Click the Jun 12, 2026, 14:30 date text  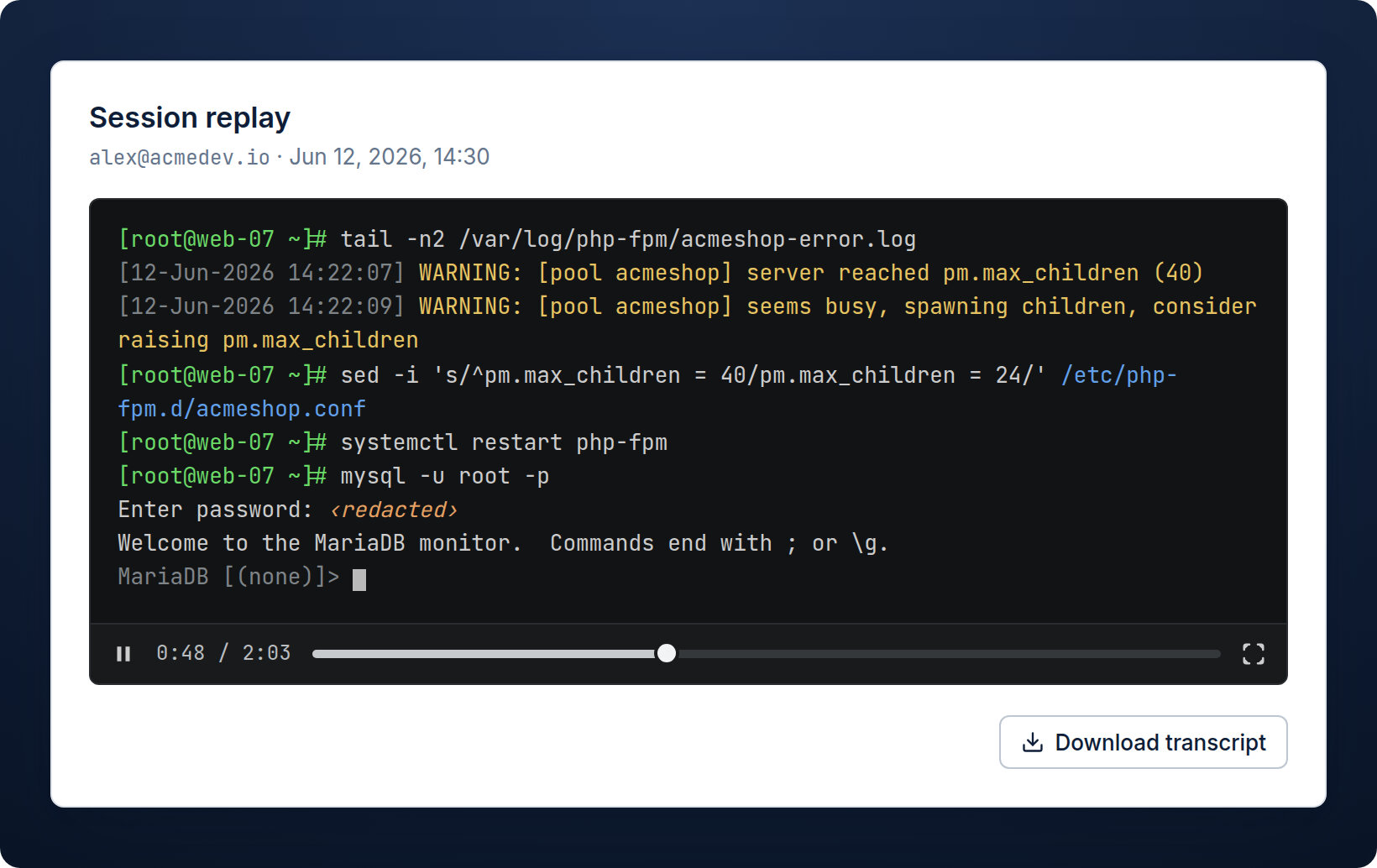(x=390, y=157)
